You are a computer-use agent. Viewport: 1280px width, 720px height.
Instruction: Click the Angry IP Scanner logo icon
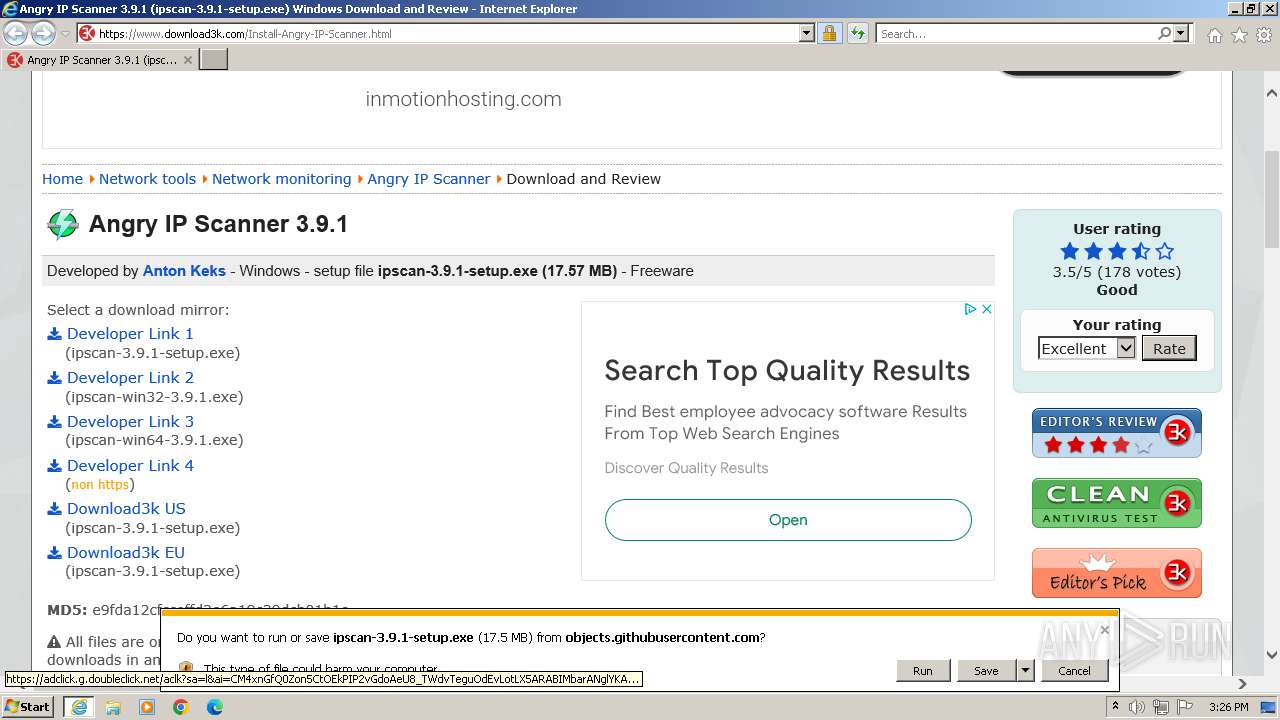click(x=63, y=225)
